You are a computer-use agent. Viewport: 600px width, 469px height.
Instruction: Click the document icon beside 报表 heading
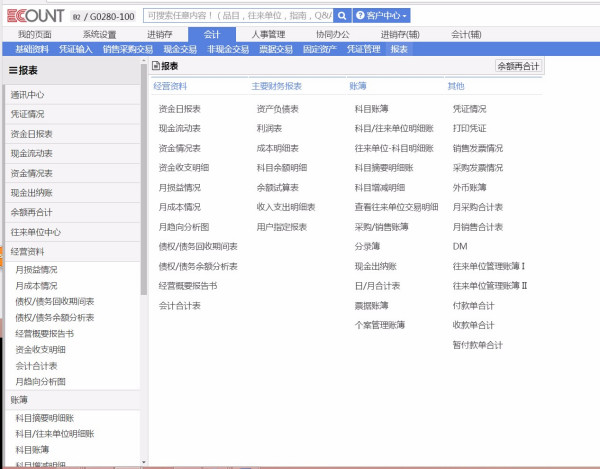tap(157, 66)
